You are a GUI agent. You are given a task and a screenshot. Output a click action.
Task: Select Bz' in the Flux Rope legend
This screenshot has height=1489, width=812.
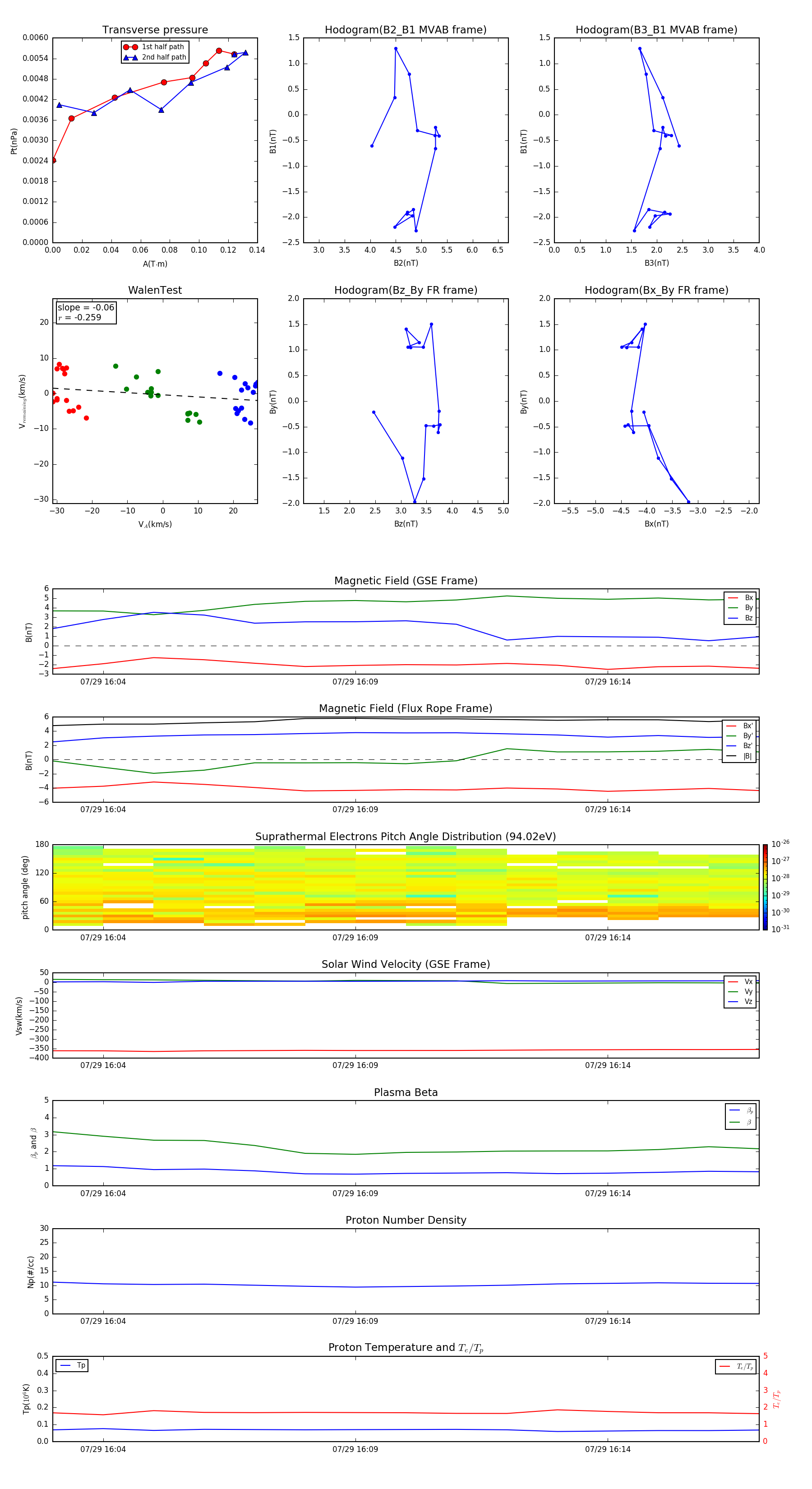coord(739,746)
